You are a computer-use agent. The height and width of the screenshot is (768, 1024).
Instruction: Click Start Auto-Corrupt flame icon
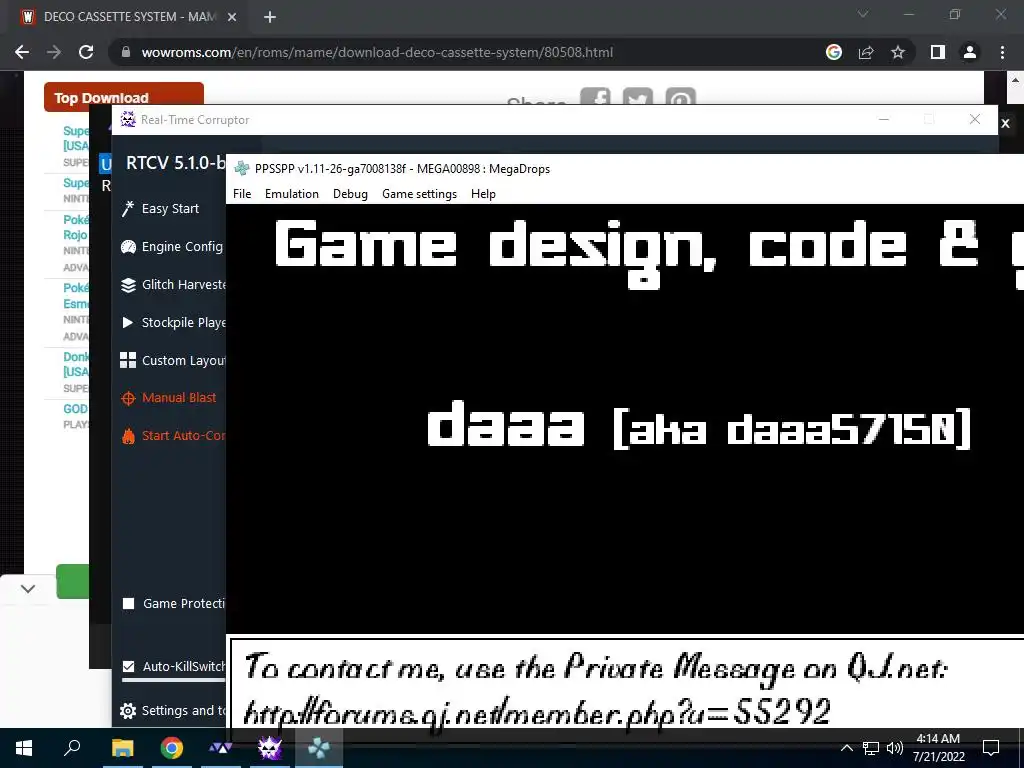point(128,436)
